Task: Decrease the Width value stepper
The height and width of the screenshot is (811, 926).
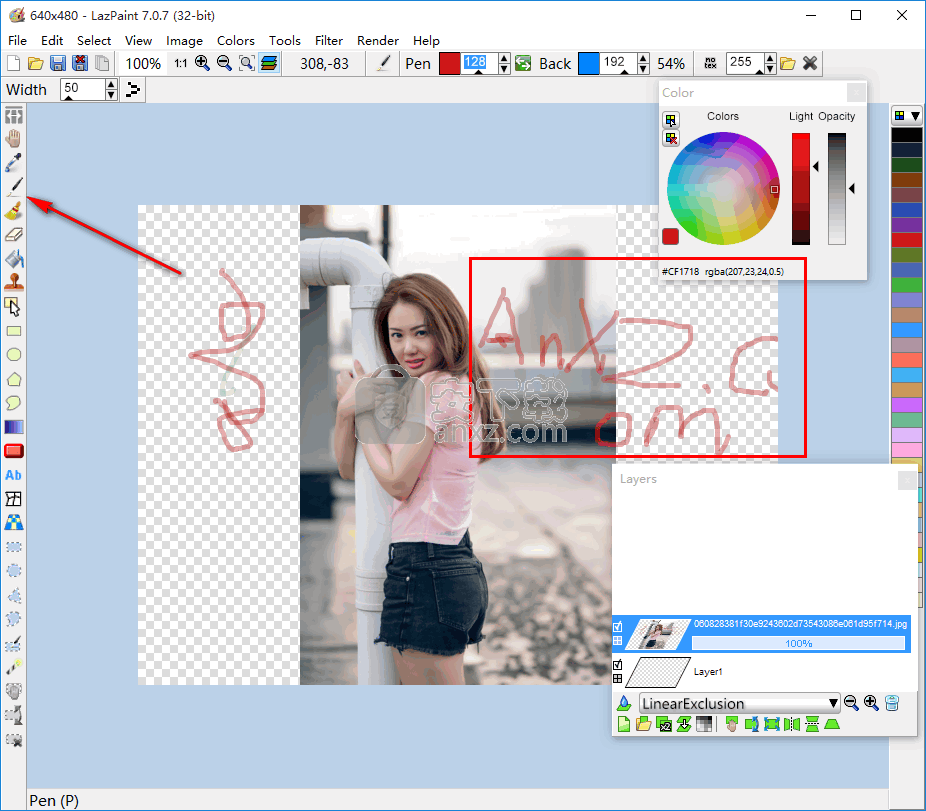Action: (111, 95)
